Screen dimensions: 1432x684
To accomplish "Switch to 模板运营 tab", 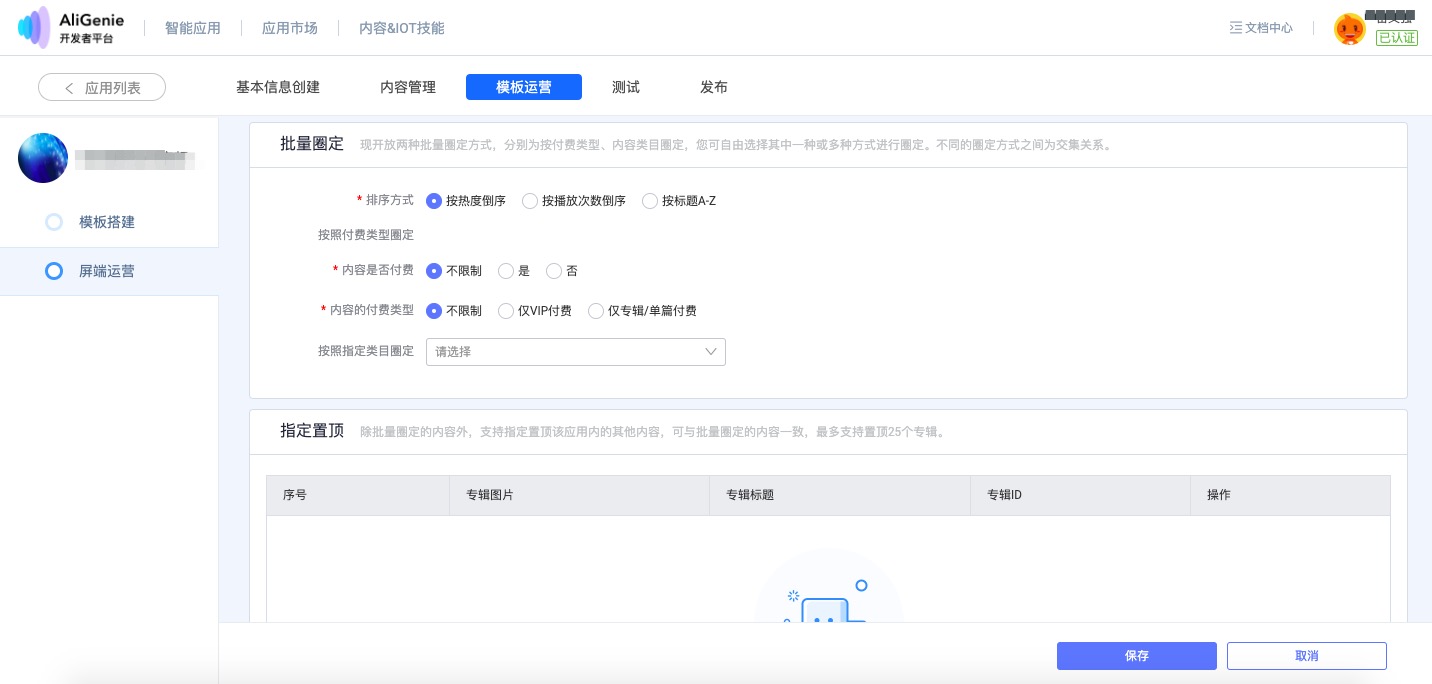I will tap(524, 87).
